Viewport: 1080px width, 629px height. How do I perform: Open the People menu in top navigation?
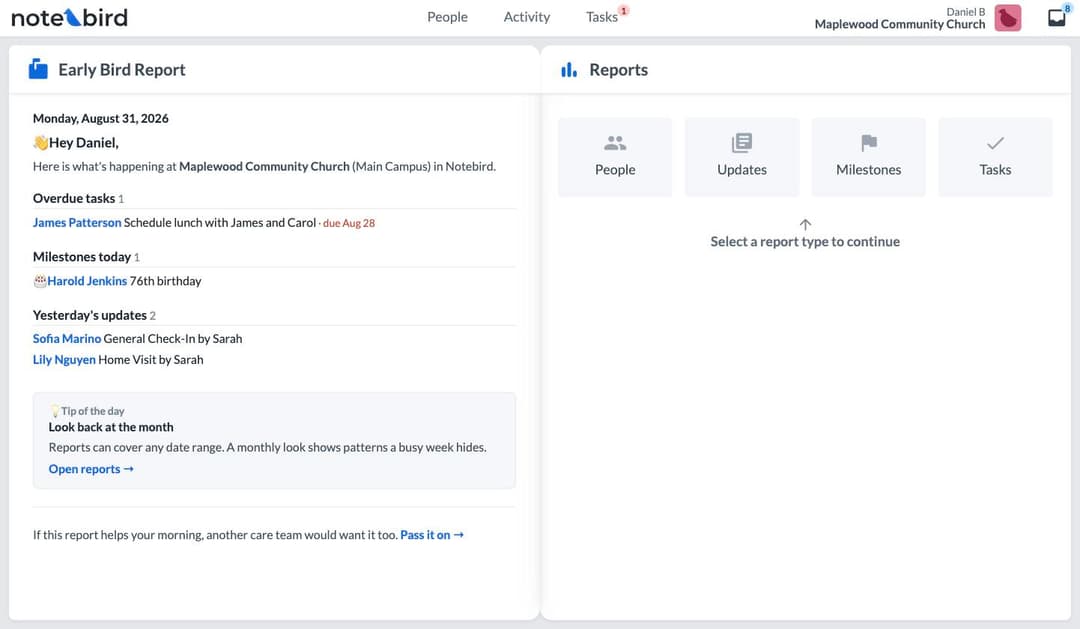(447, 17)
